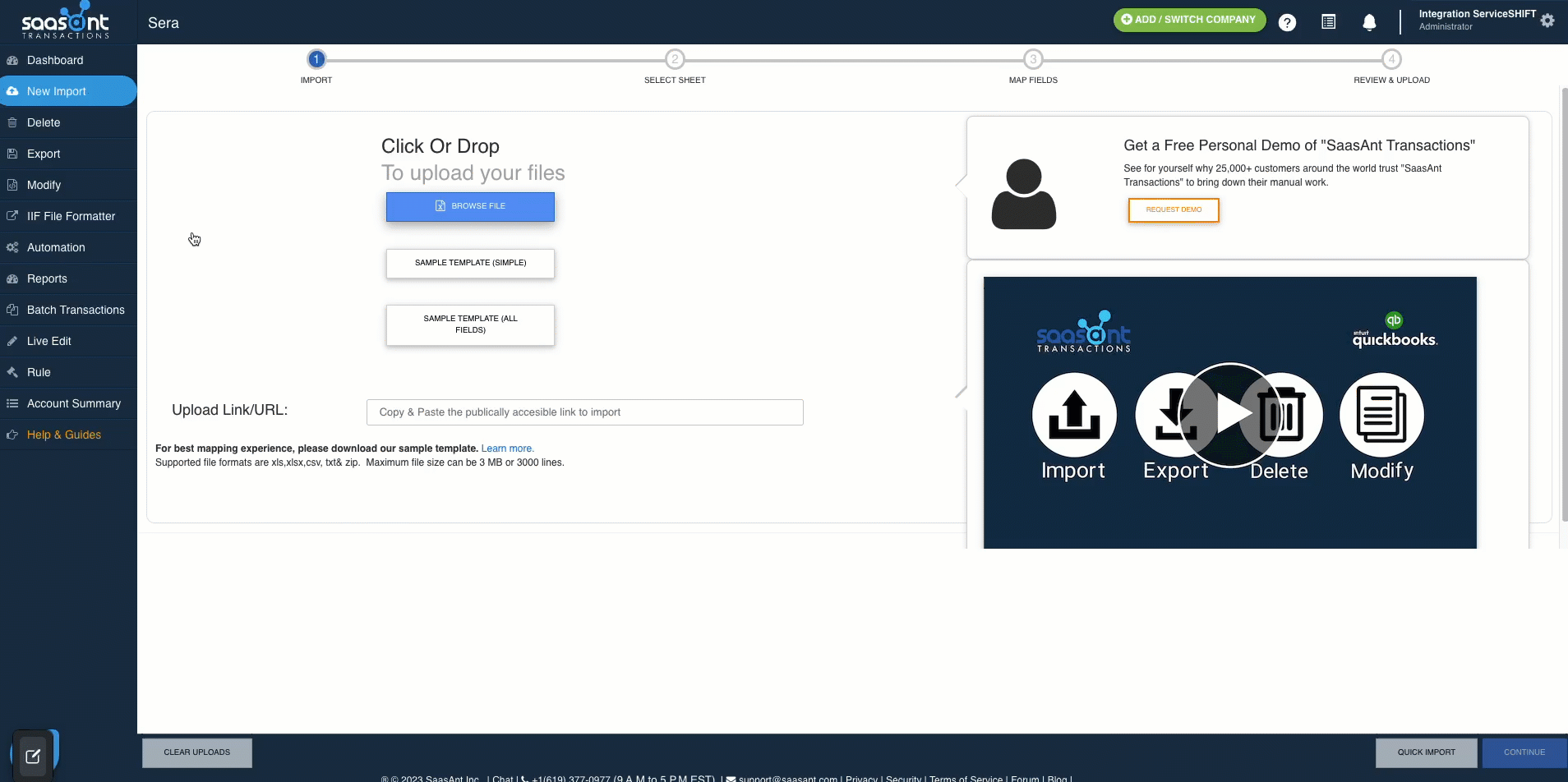The height and width of the screenshot is (782, 1568).
Task: Click Add / Switch Company button
Action: click(1189, 20)
